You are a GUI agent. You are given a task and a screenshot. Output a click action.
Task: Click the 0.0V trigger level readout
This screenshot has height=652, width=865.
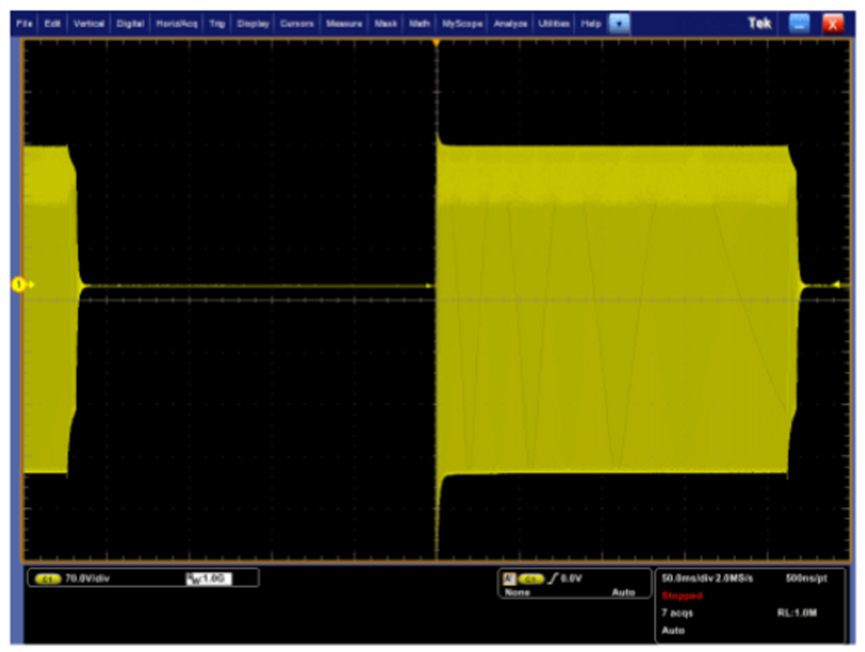(x=569, y=578)
